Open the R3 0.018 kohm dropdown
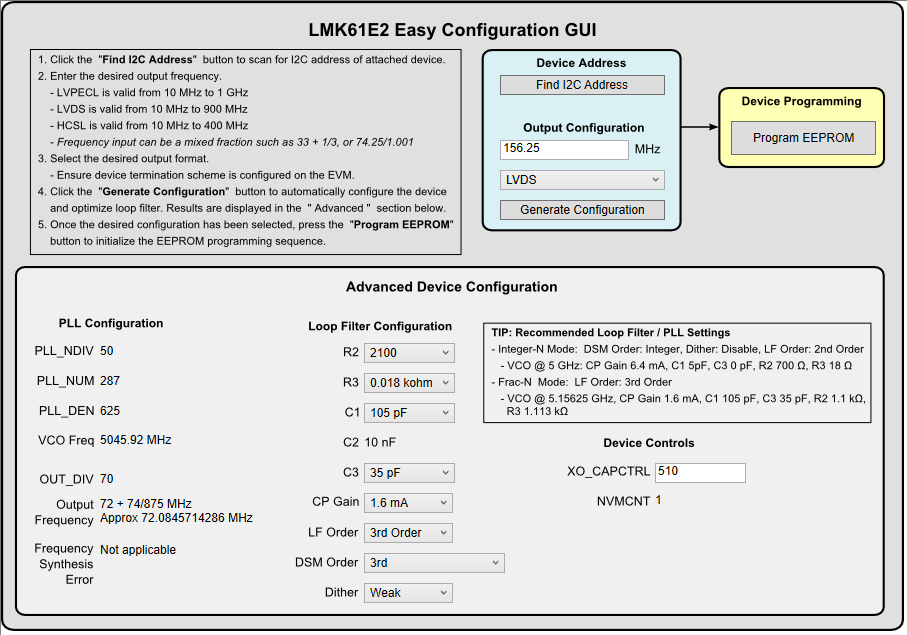Image resolution: width=907 pixels, height=635 pixels. tap(409, 383)
